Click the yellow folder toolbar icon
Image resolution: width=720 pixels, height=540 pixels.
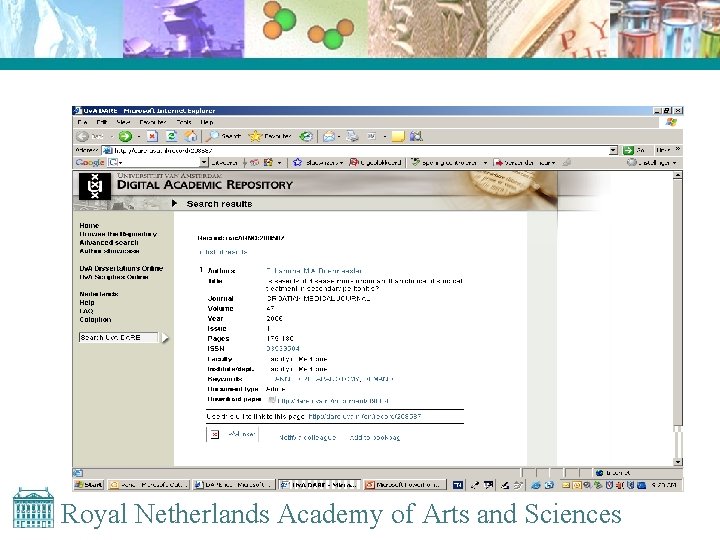tap(398, 136)
